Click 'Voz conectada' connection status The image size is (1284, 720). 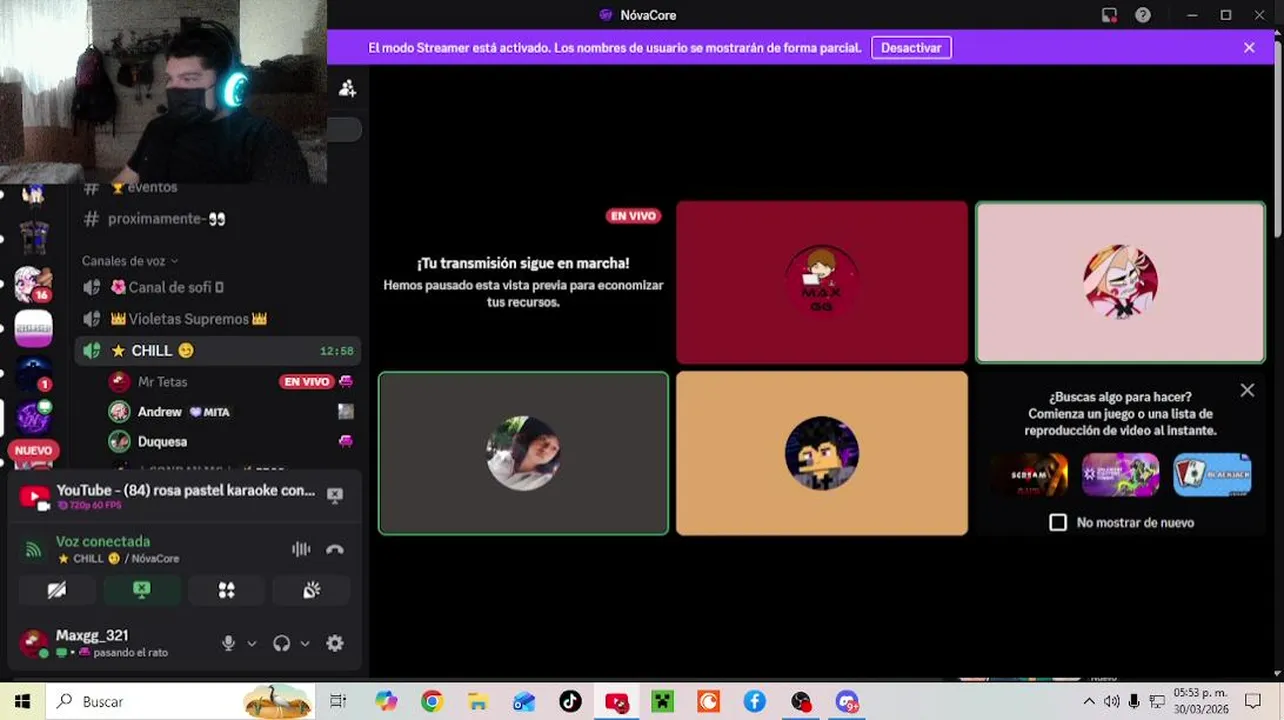click(103, 541)
